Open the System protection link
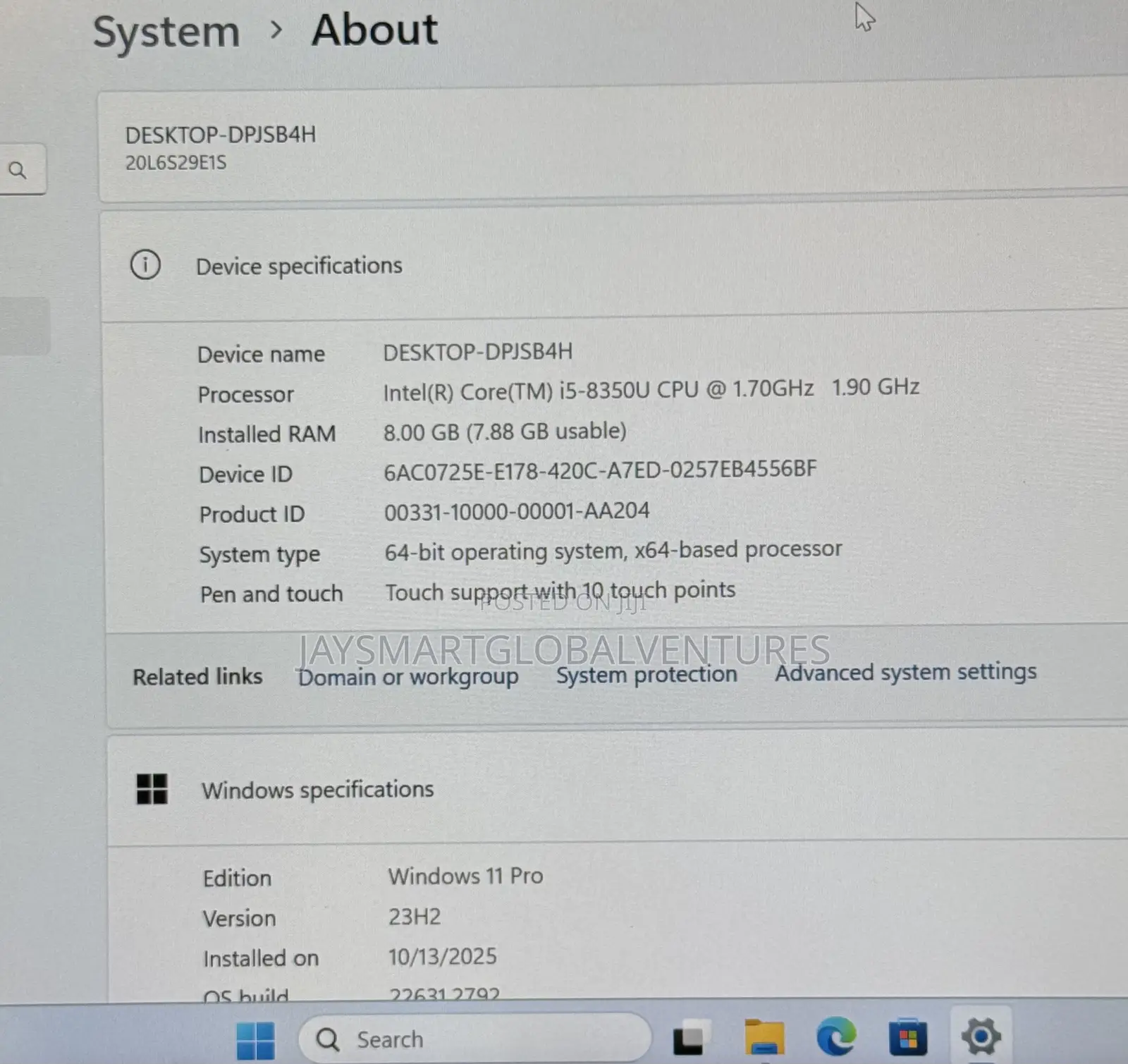 point(646,675)
